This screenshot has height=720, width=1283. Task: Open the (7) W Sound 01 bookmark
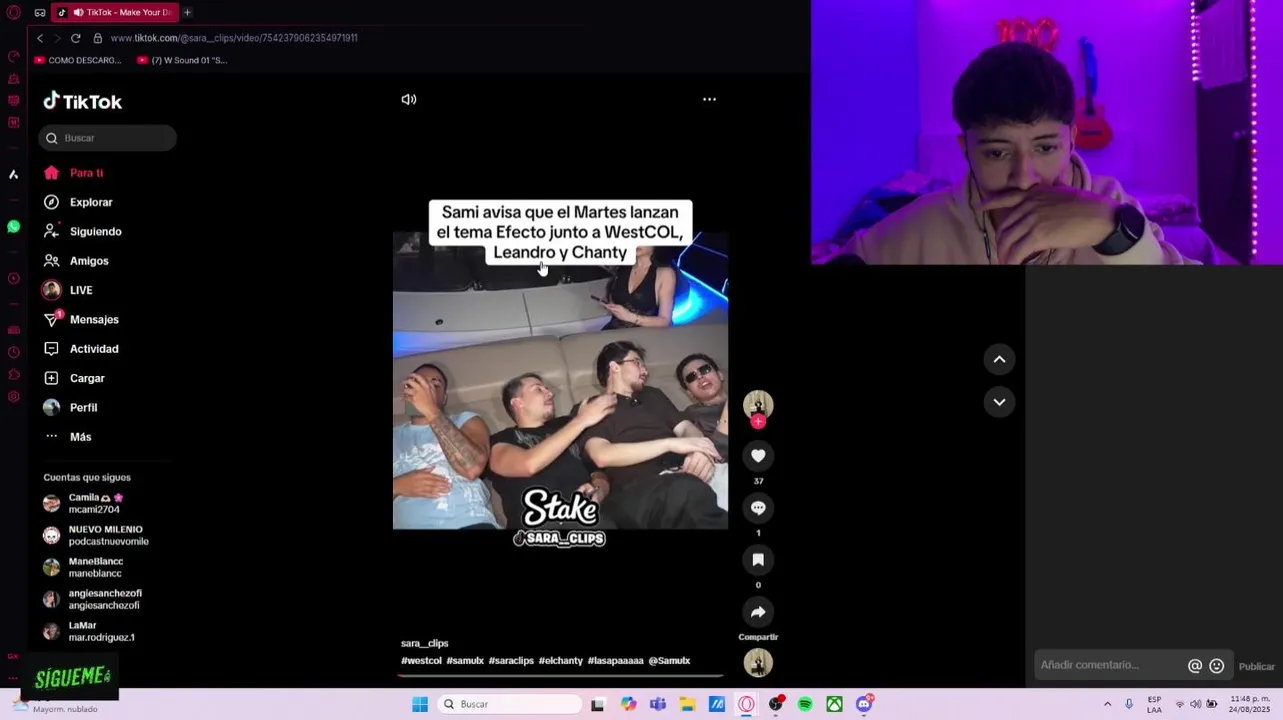(x=182, y=60)
